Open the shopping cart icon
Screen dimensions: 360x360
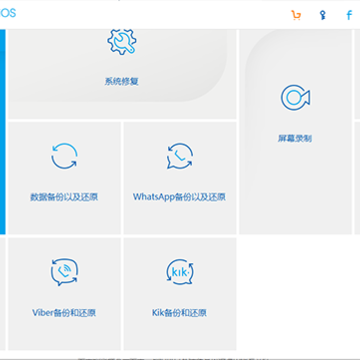(296, 15)
